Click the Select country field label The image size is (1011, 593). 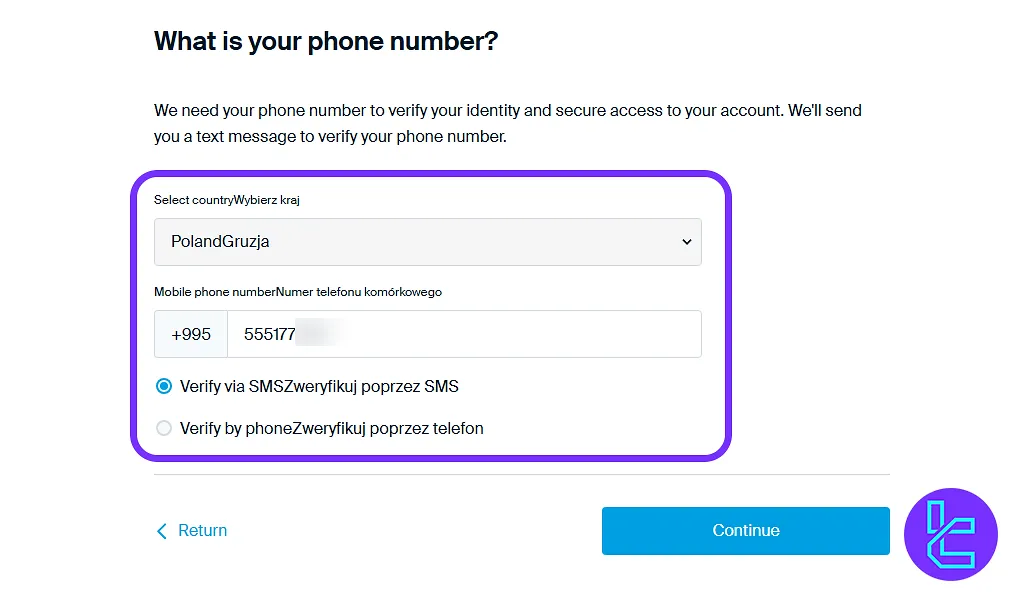[x=227, y=200]
